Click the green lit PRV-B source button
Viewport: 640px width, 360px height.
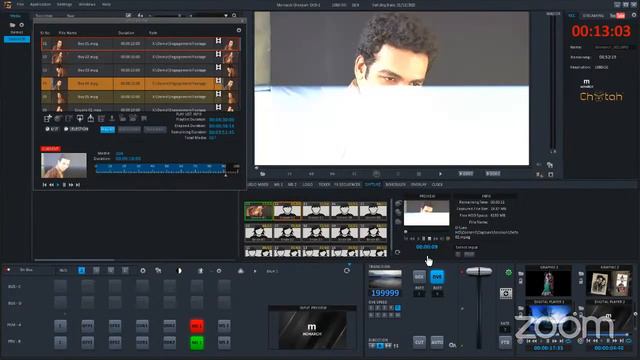coord(197,342)
